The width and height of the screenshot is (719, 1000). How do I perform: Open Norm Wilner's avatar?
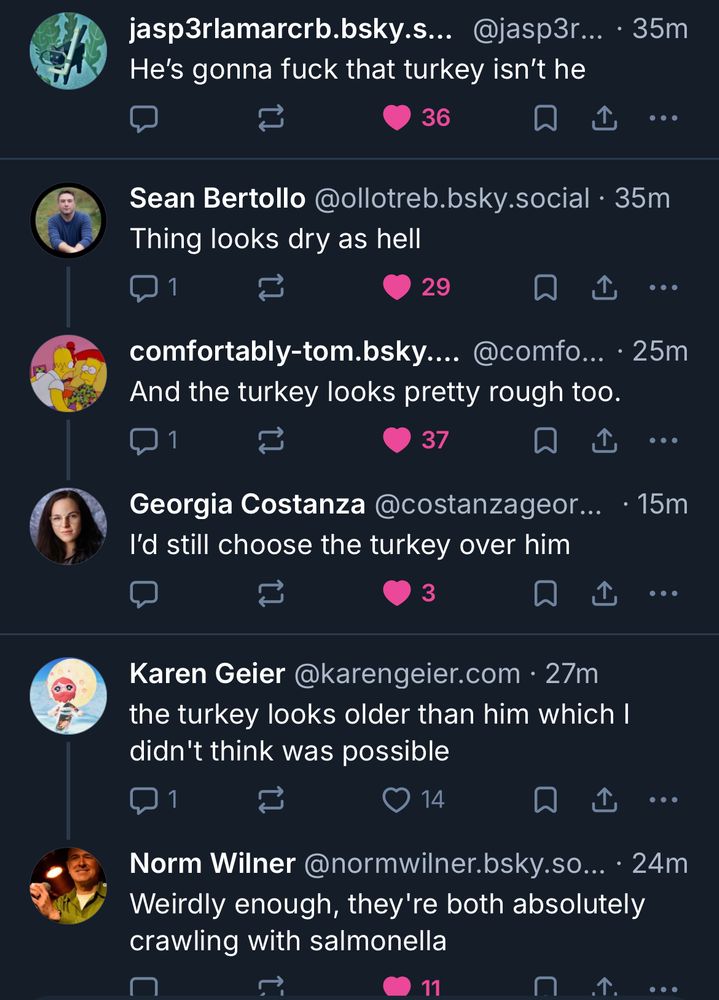(68, 884)
